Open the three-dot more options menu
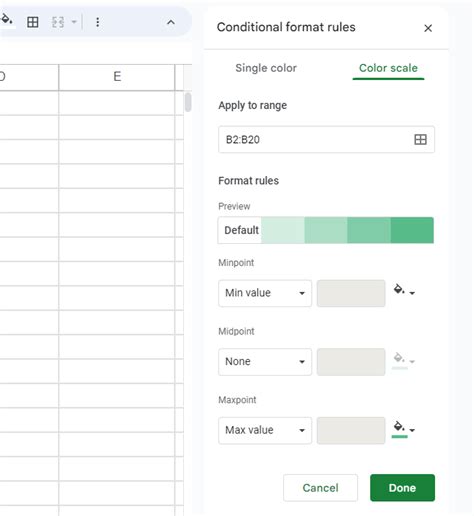The width and height of the screenshot is (474, 516). [x=97, y=22]
